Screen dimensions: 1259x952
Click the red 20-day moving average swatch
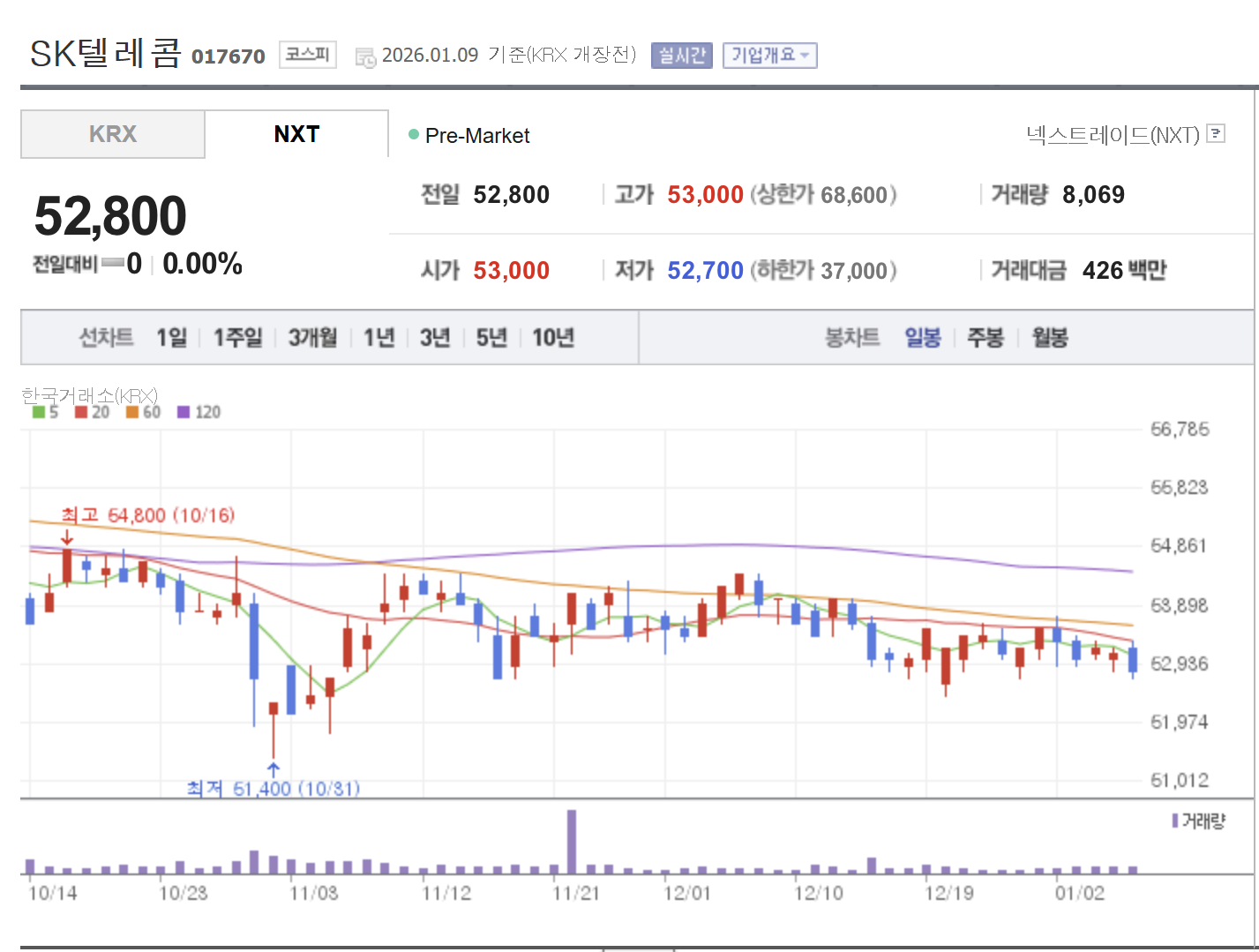[81, 412]
